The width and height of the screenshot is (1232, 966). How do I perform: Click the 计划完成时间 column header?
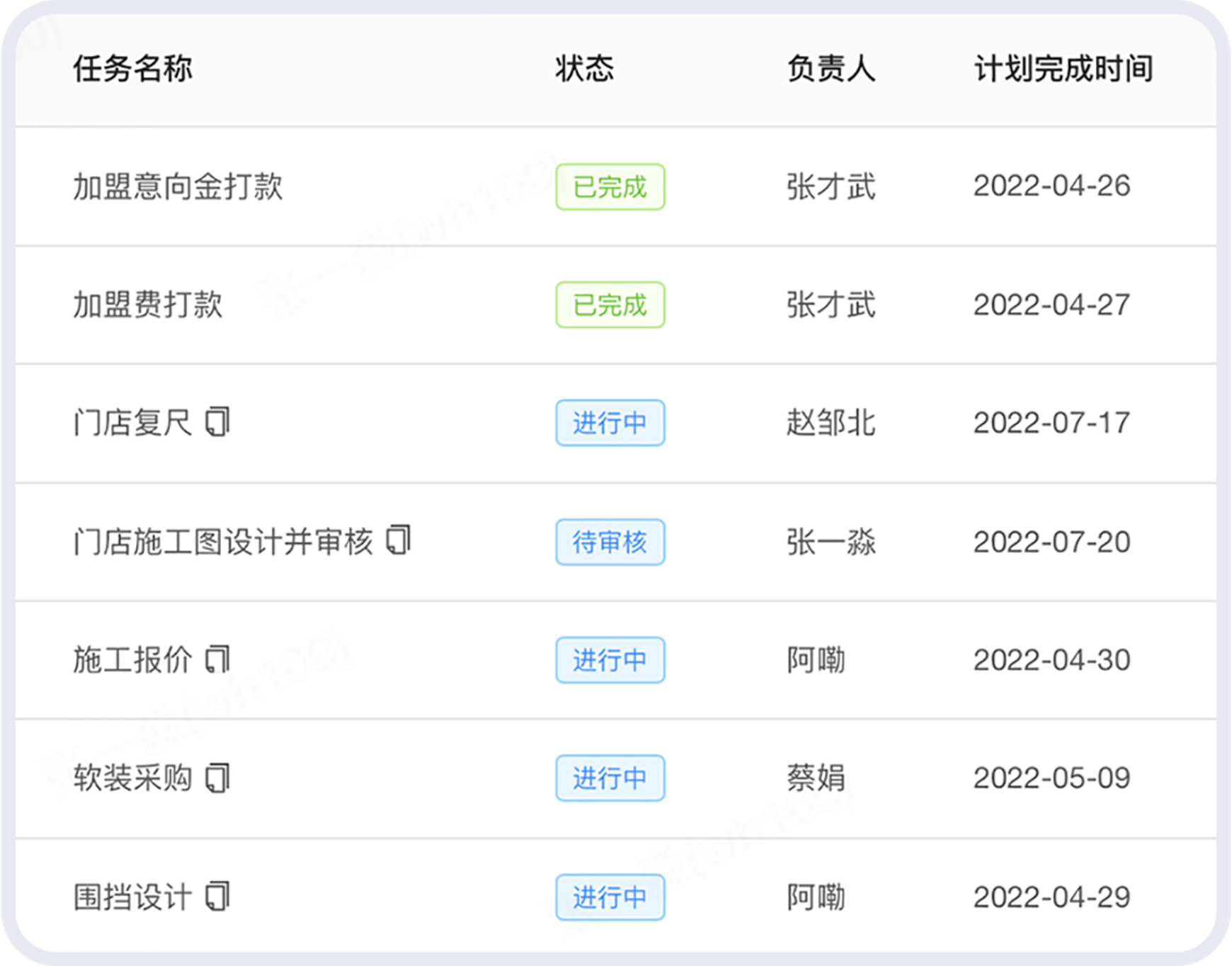click(1063, 69)
